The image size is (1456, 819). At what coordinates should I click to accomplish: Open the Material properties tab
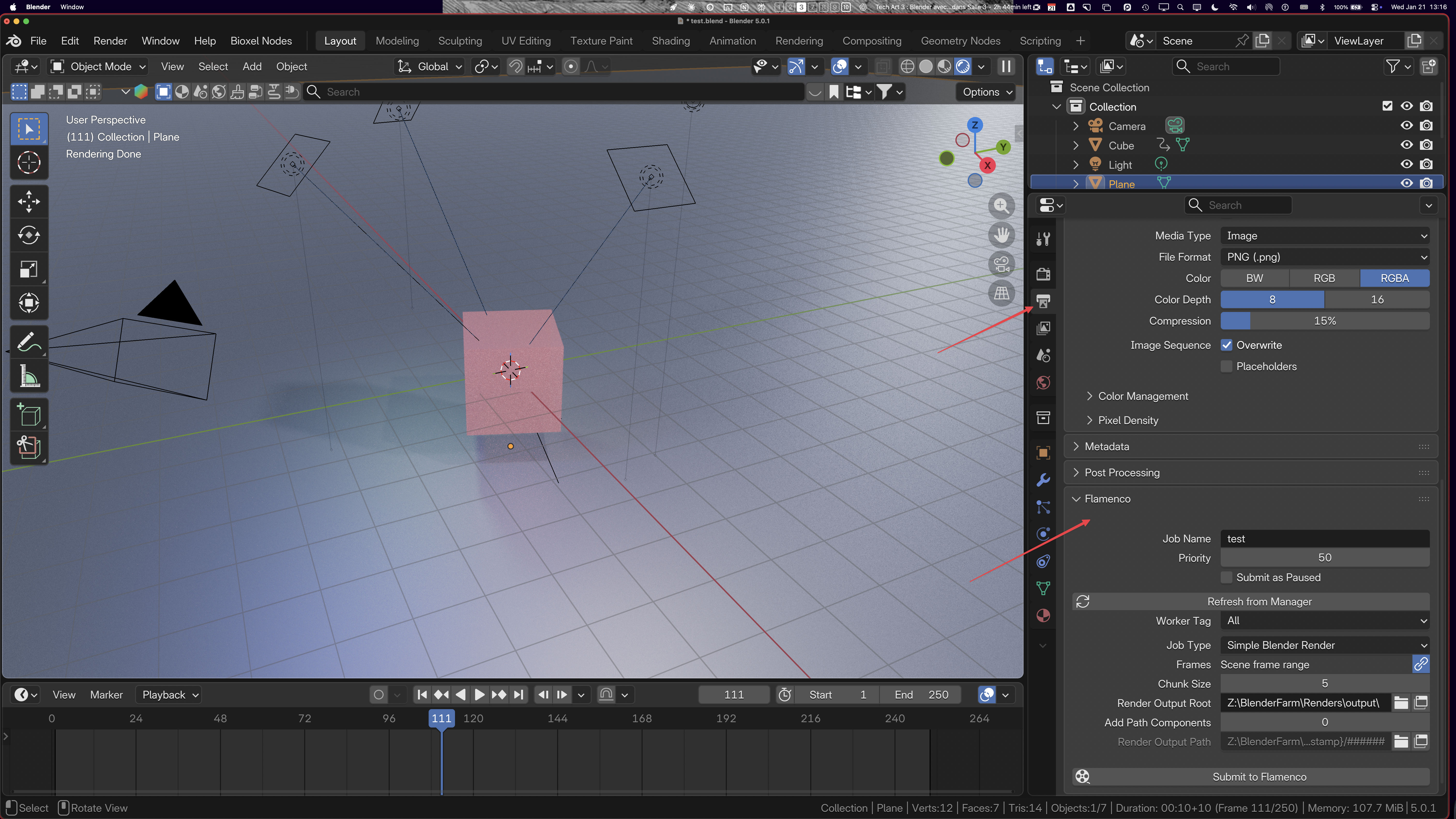(x=1043, y=615)
